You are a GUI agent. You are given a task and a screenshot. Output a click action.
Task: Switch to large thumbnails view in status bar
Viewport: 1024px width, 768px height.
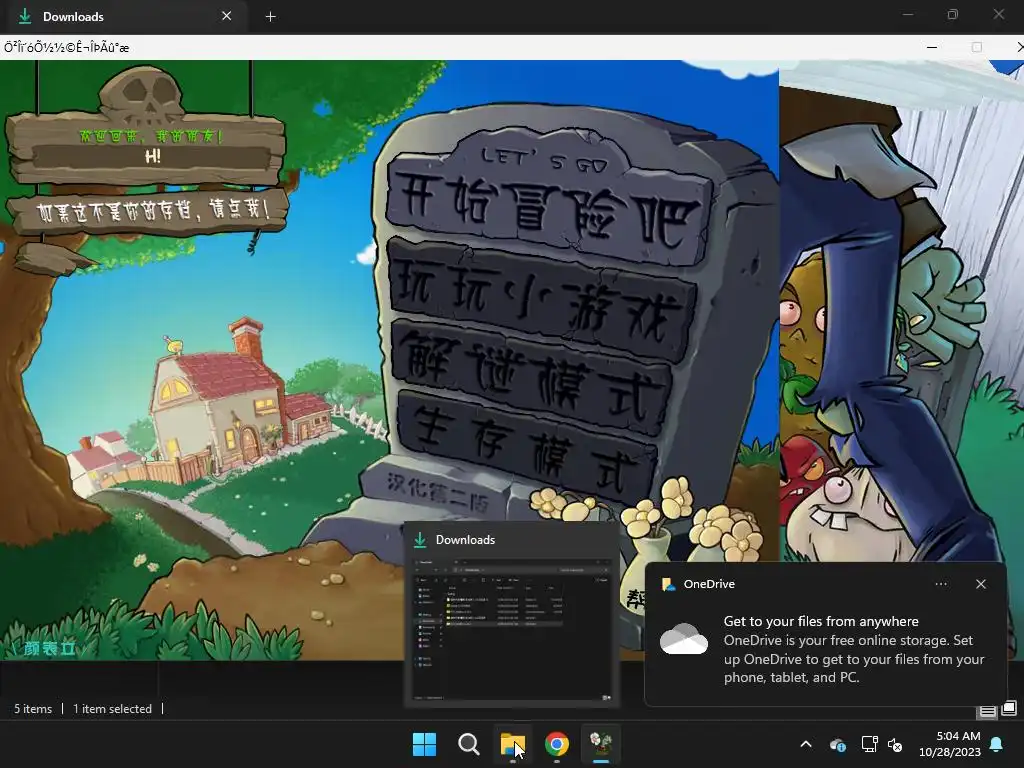point(1009,708)
